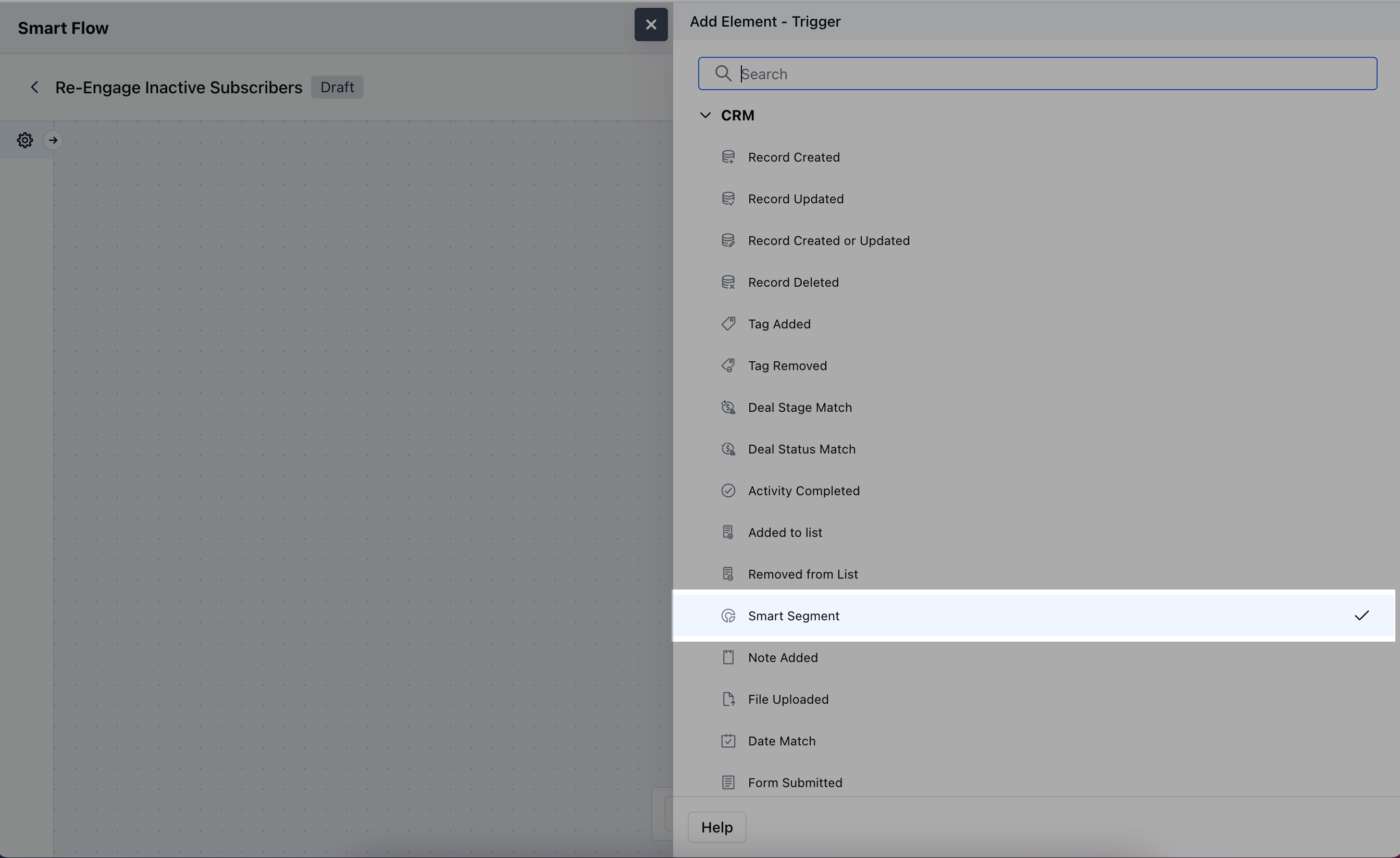This screenshot has width=1400, height=858.
Task: Click the Record Created database icon
Action: (728, 157)
